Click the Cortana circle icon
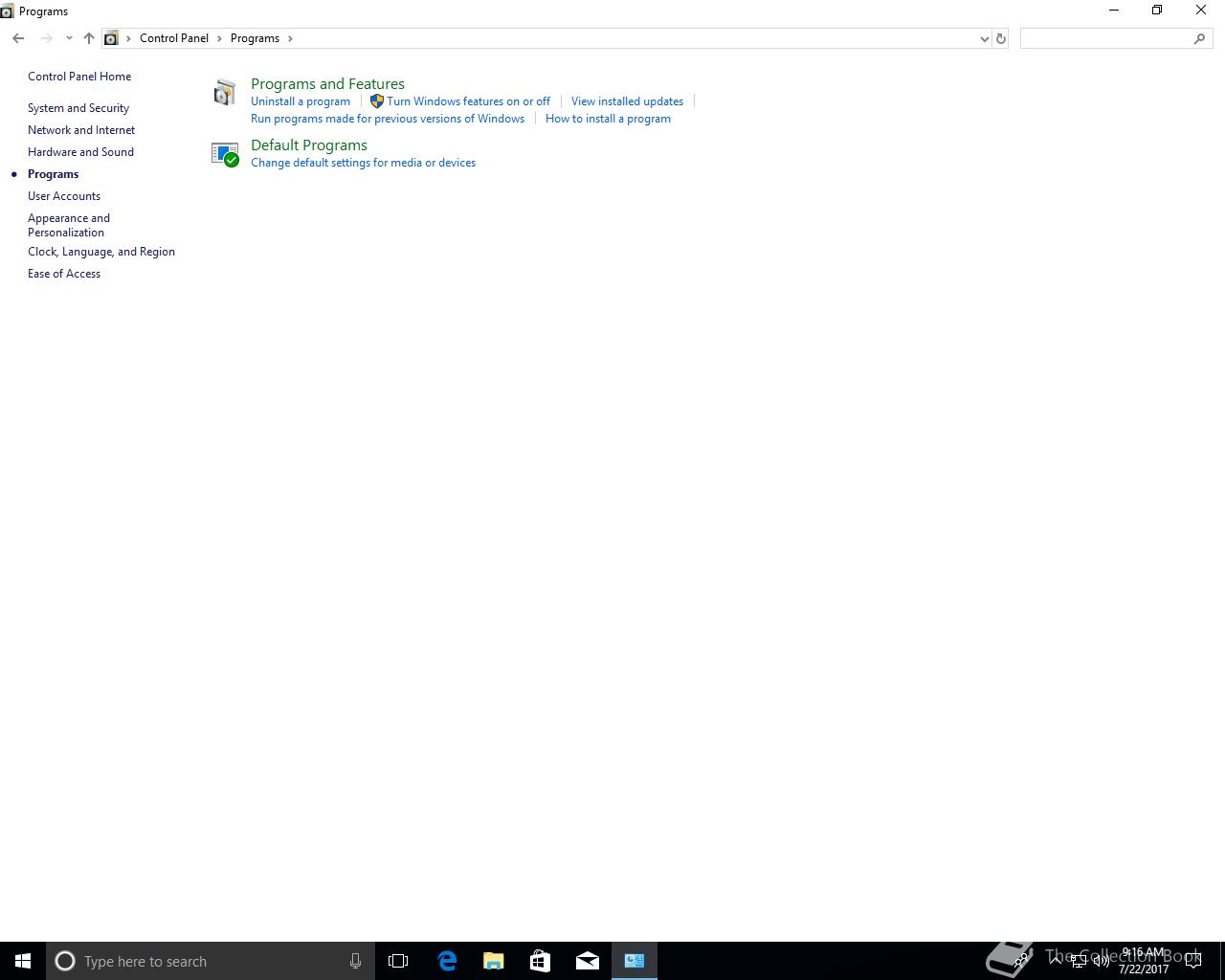Screen dimensions: 1225x980 click(65, 961)
